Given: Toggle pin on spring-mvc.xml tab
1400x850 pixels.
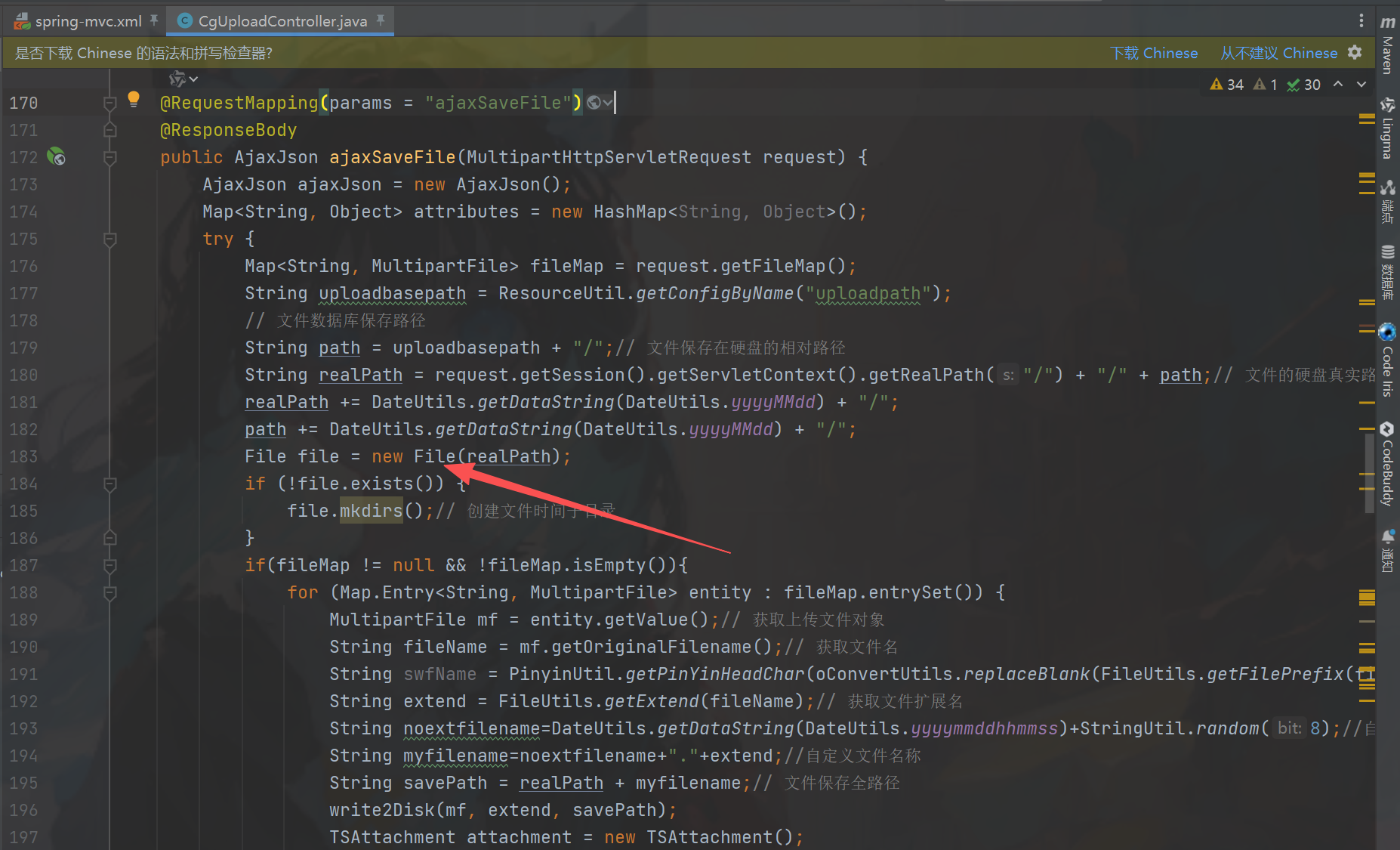Looking at the screenshot, I should click(154, 20).
